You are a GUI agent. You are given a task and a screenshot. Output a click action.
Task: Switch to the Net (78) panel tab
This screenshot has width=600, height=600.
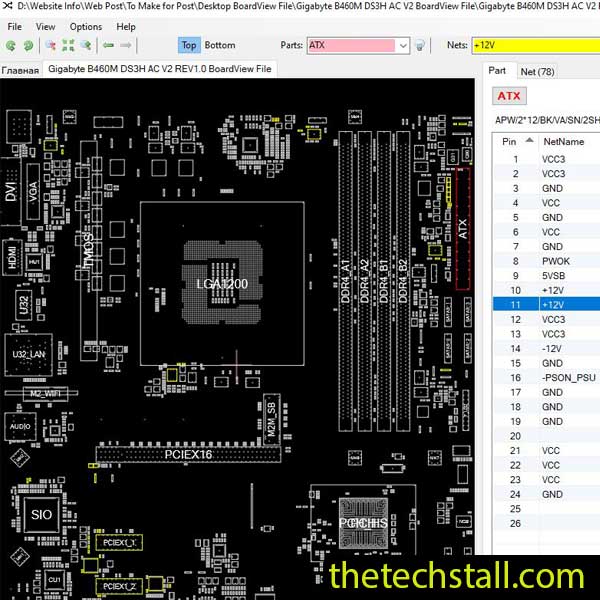(x=537, y=72)
